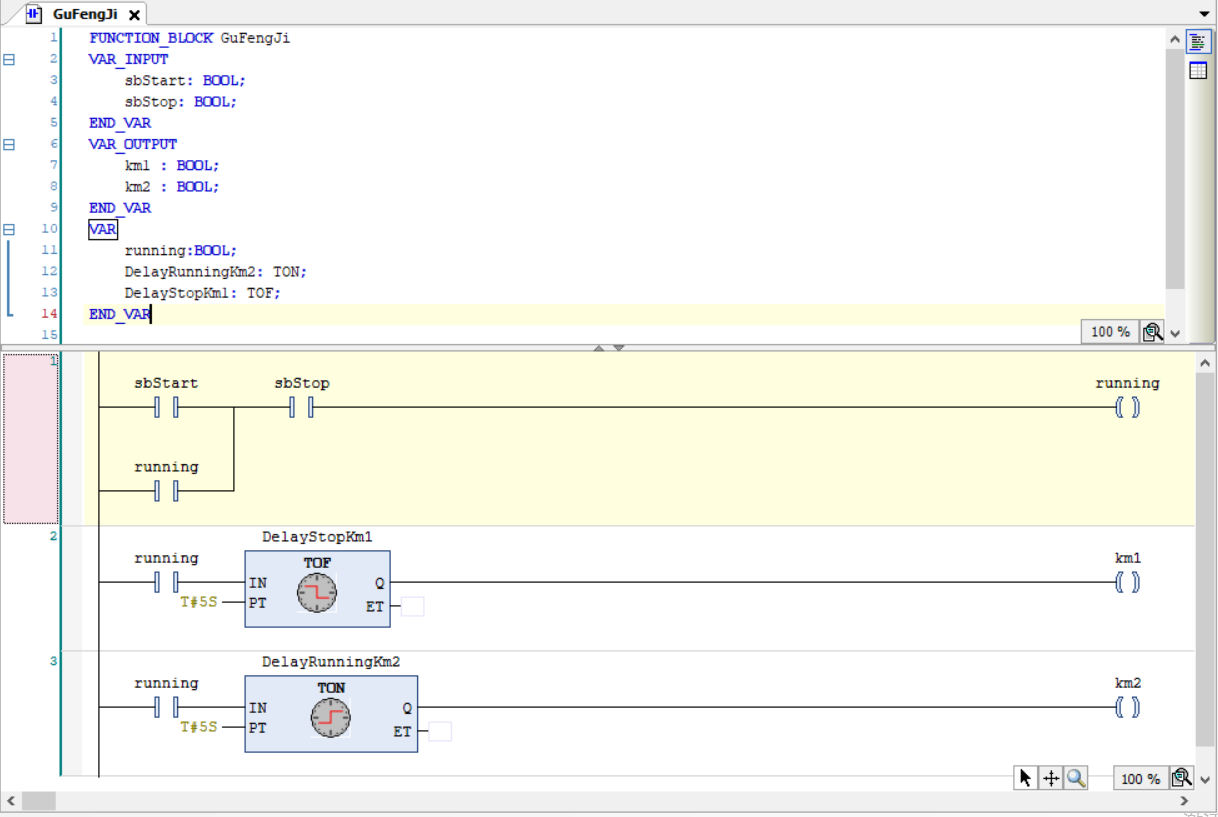Click ladder editor vertical scroll up arrow
The image size is (1218, 817).
point(1205,362)
